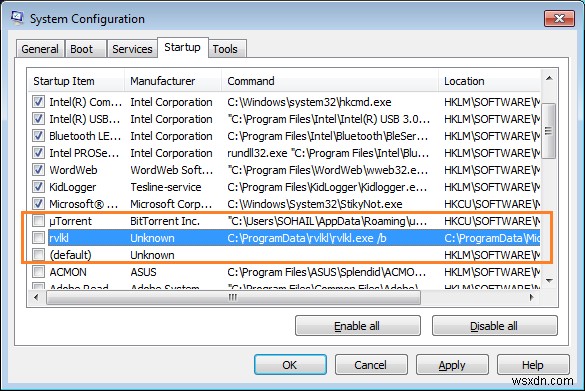Click the horizontal scrollbar right arrow
This screenshot has height=391, width=585.
[x=532, y=297]
